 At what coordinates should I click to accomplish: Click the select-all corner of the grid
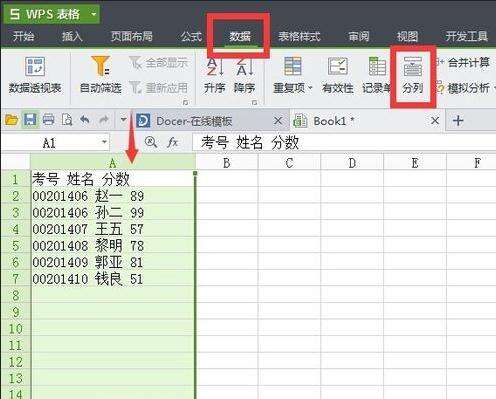15,162
